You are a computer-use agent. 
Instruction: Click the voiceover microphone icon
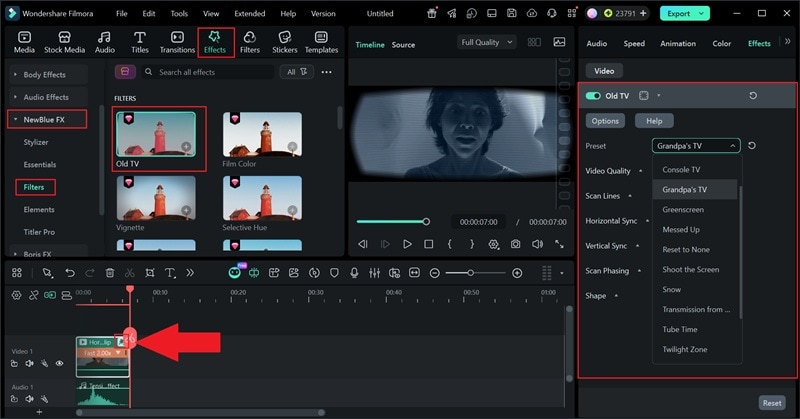(354, 273)
